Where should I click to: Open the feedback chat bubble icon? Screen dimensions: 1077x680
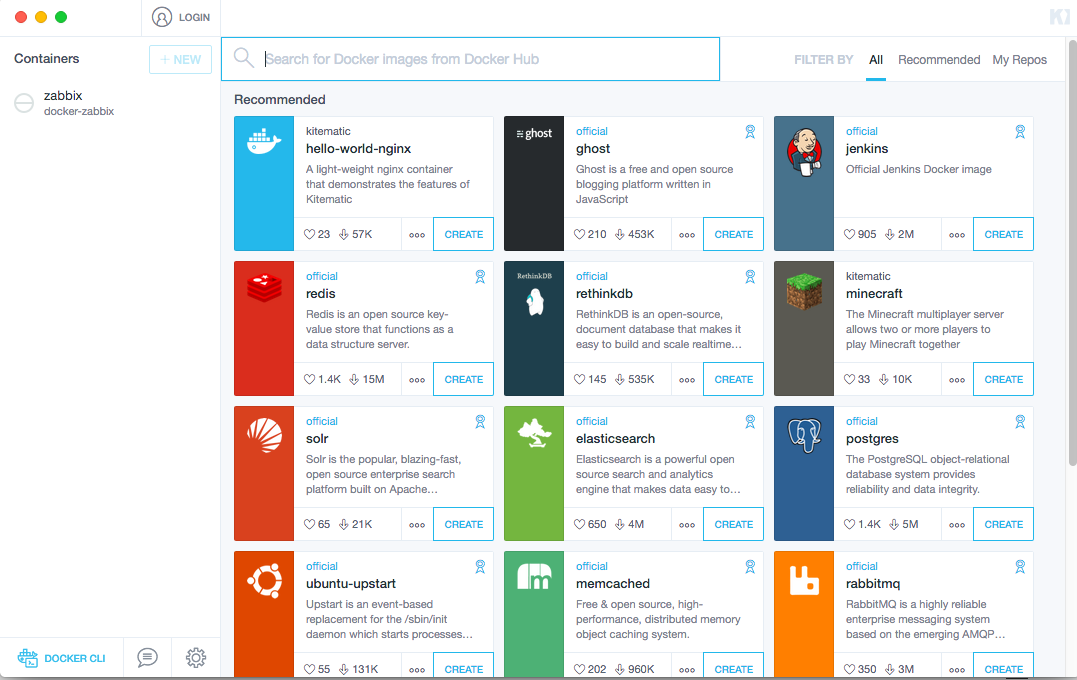click(147, 657)
